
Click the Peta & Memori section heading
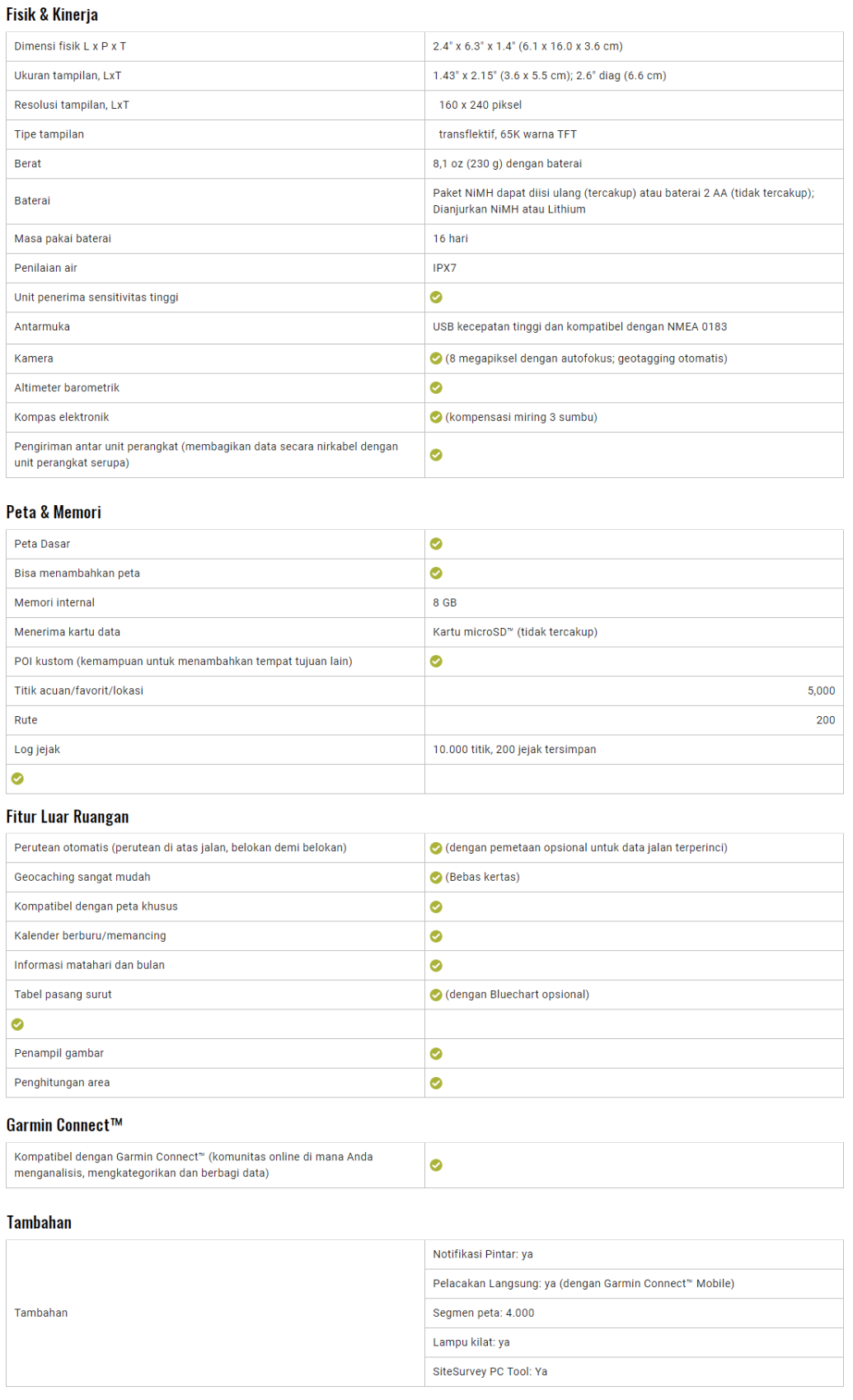54,513
